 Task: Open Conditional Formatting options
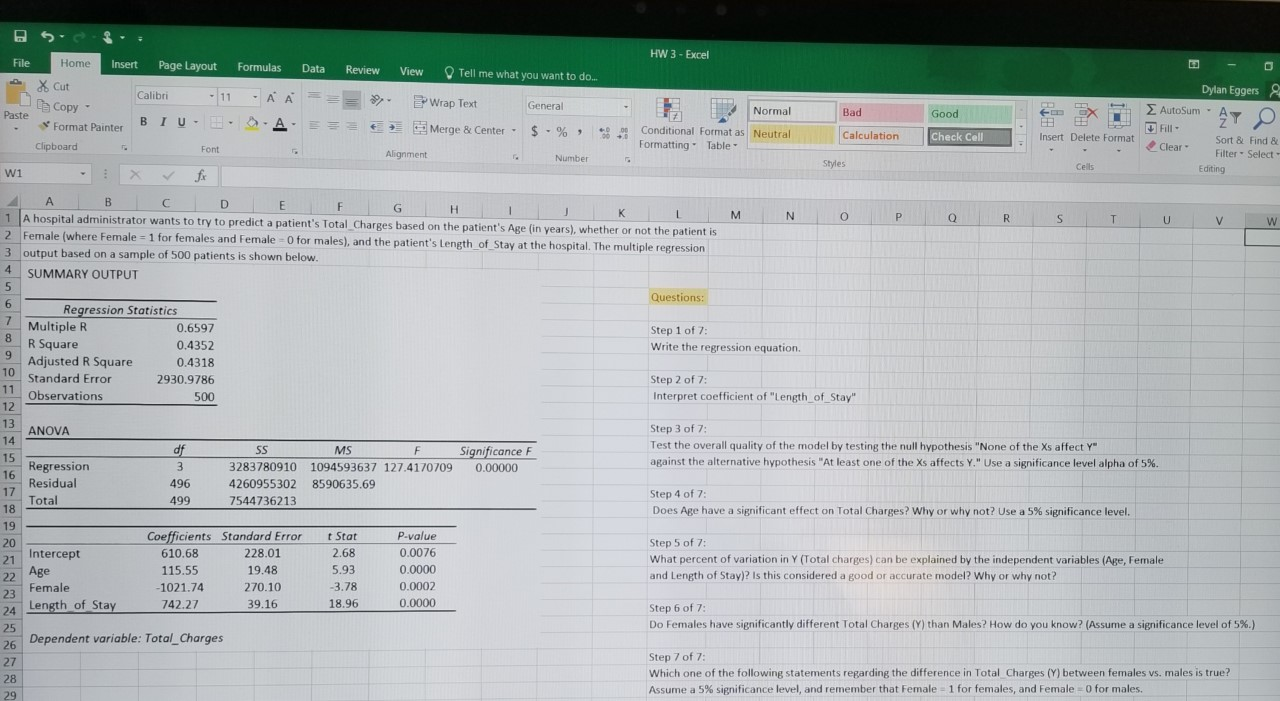(667, 120)
